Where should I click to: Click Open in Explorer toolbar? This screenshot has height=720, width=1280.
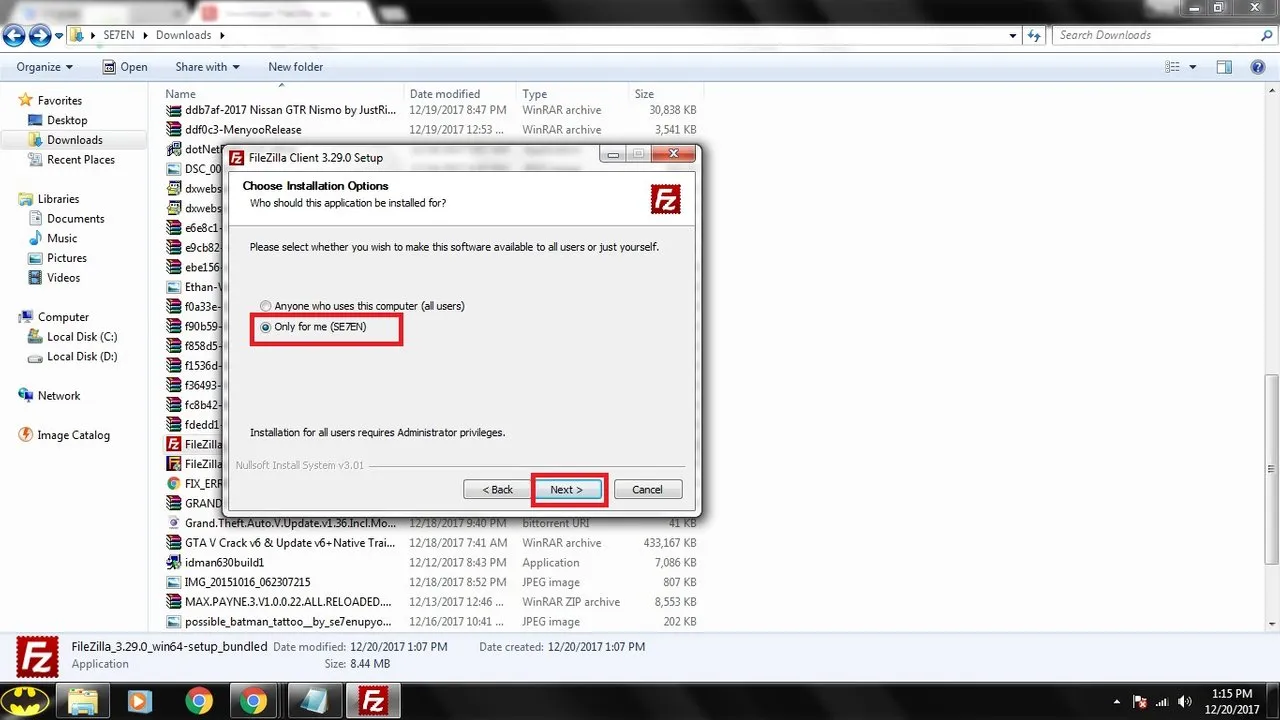pos(125,67)
